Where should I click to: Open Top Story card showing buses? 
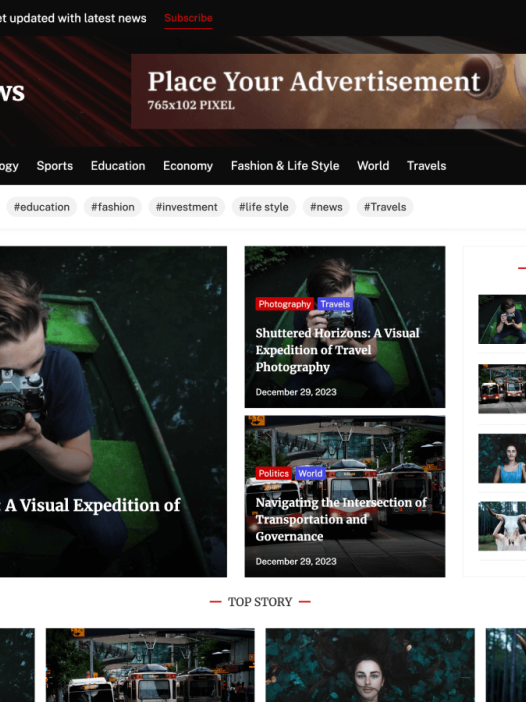click(150, 665)
